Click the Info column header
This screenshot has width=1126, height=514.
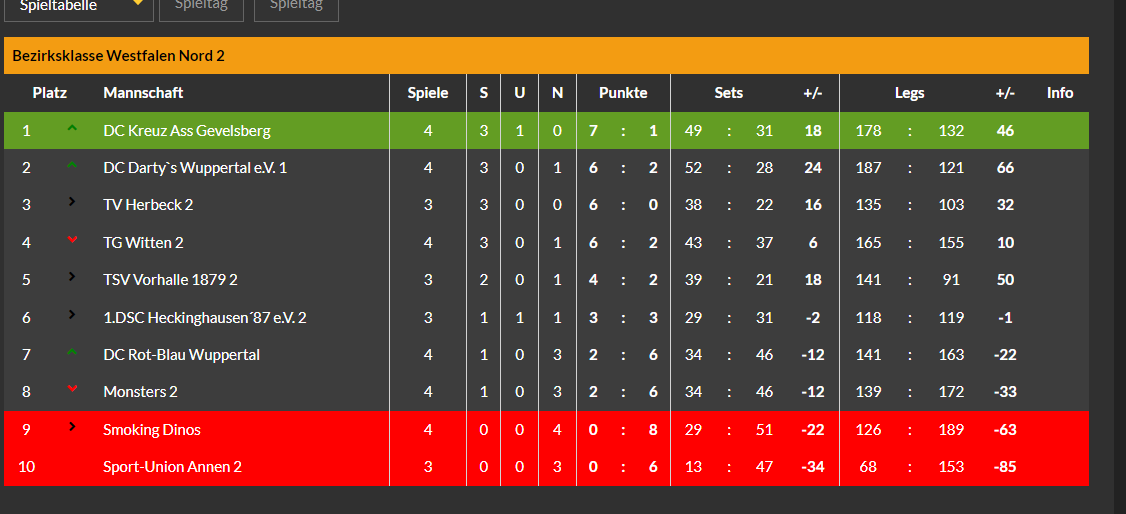tap(1060, 93)
